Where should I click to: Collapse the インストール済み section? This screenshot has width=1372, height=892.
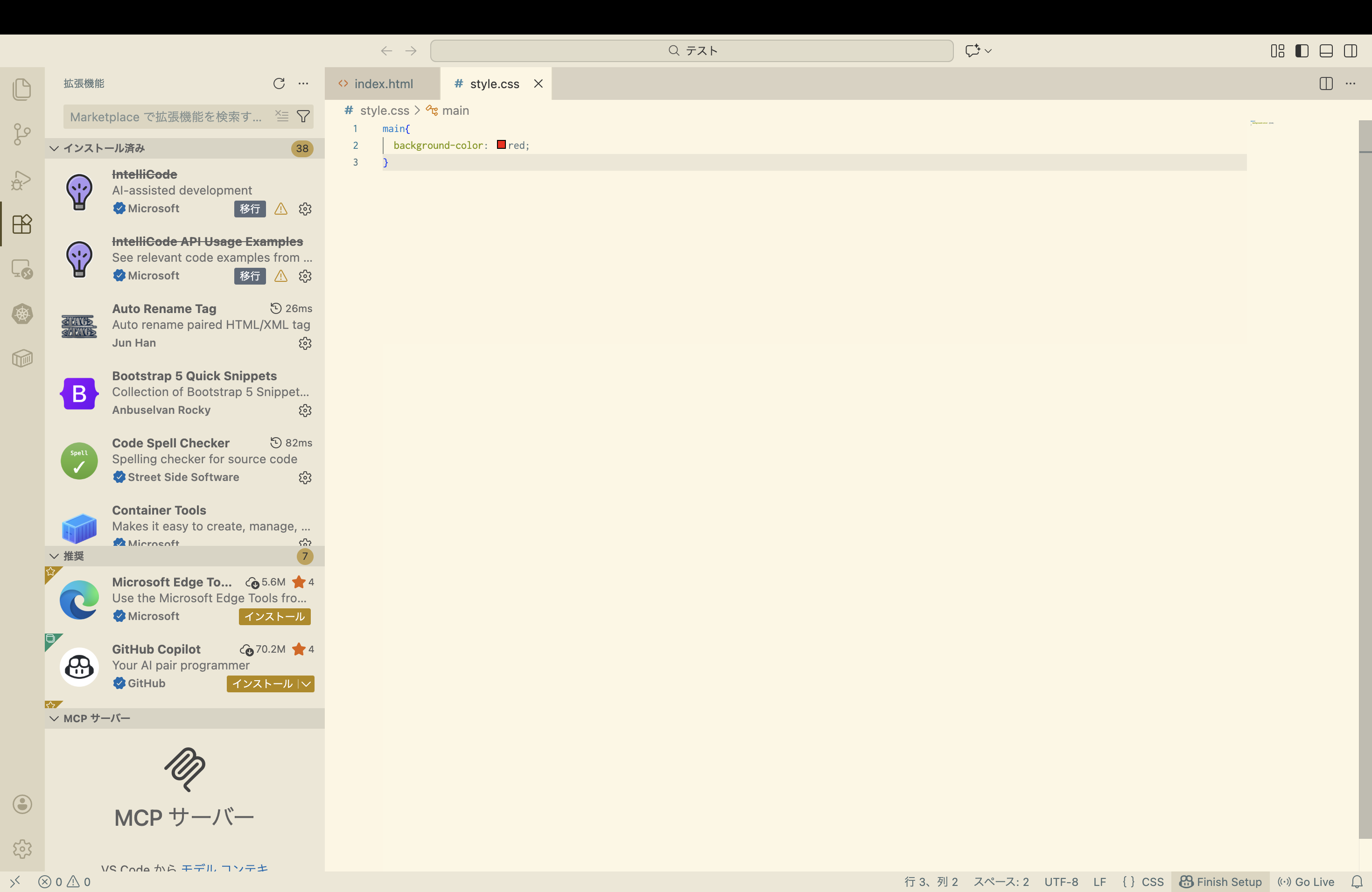pyautogui.click(x=54, y=148)
